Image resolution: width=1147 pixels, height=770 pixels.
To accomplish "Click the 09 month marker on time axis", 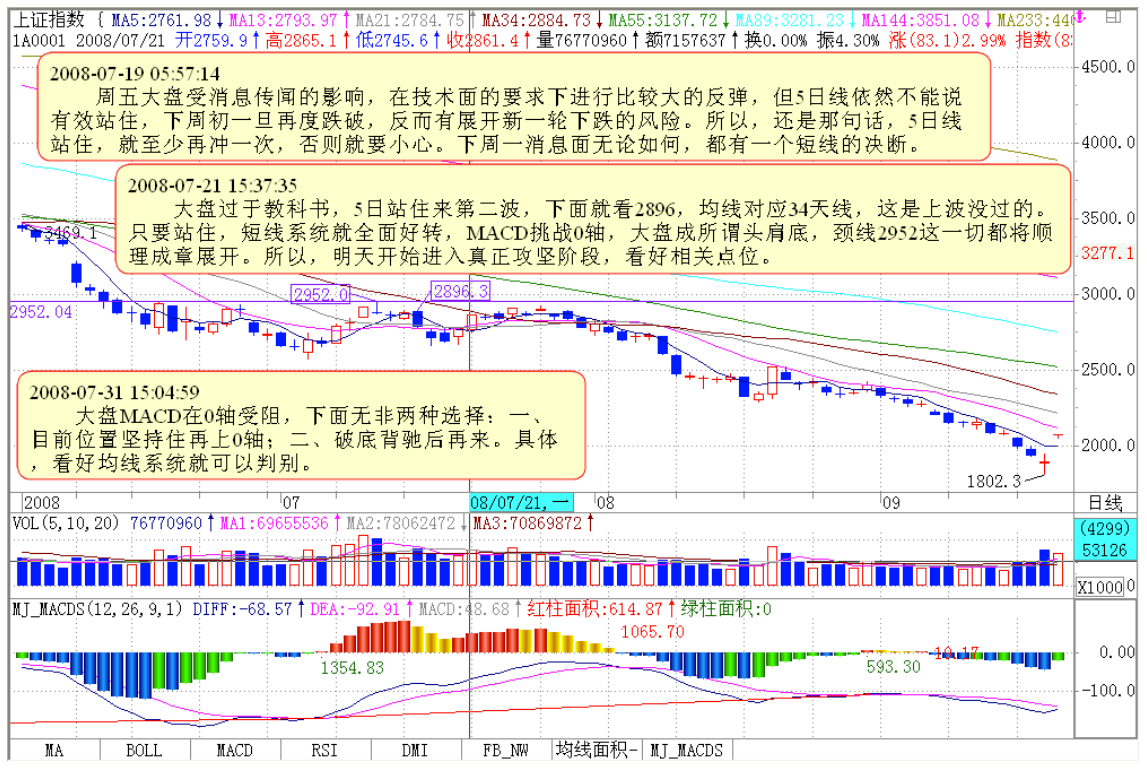I will coord(890,502).
